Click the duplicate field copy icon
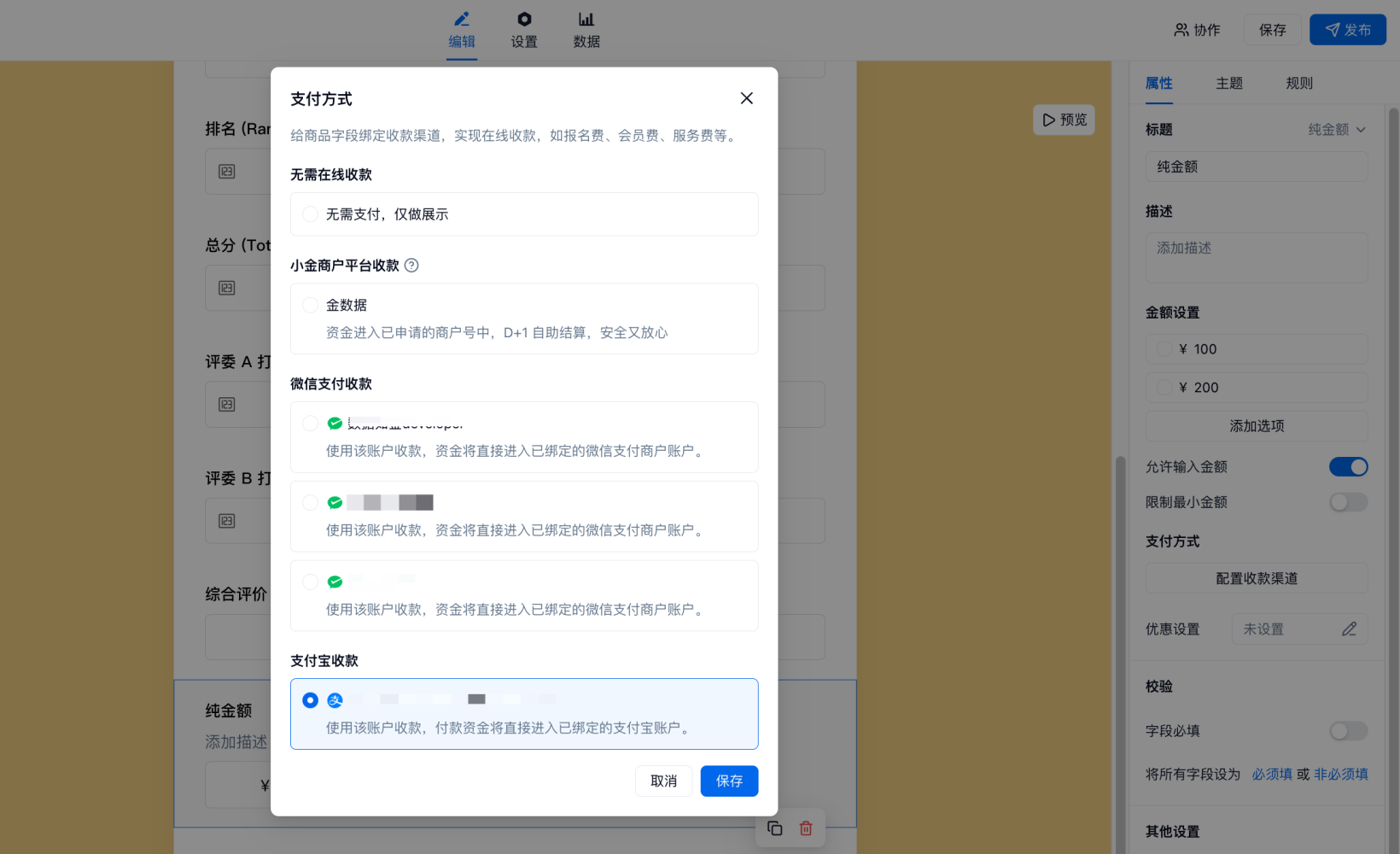Image resolution: width=1400 pixels, height=854 pixels. (x=774, y=828)
